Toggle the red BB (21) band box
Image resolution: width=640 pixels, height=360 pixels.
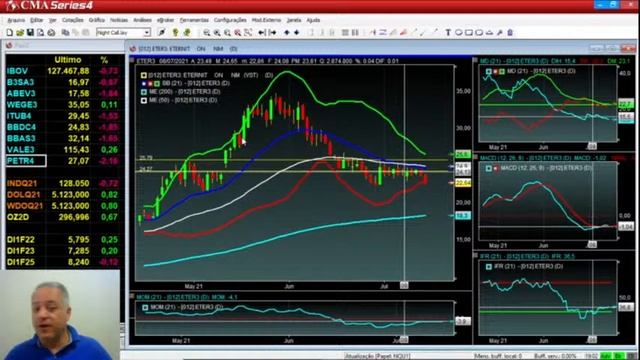point(150,83)
